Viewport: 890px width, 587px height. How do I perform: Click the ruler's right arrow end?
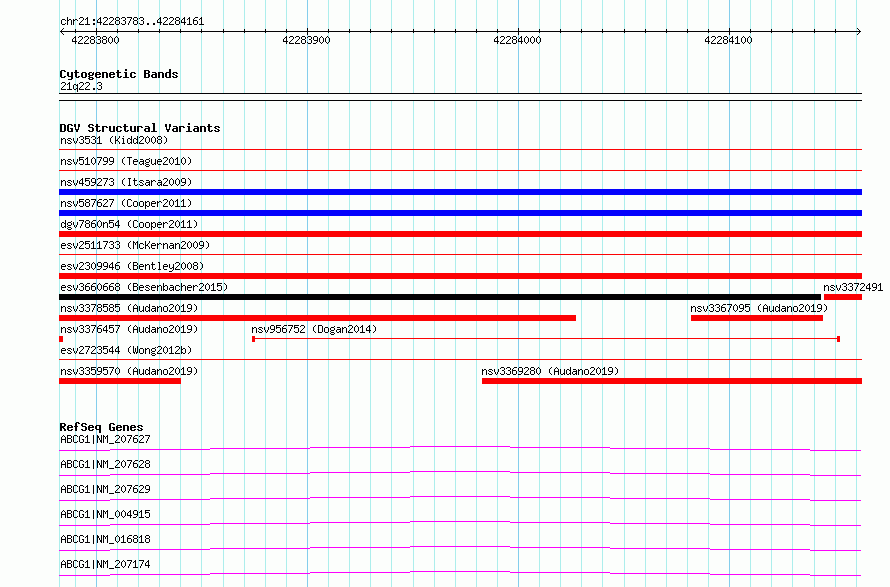tap(859, 31)
